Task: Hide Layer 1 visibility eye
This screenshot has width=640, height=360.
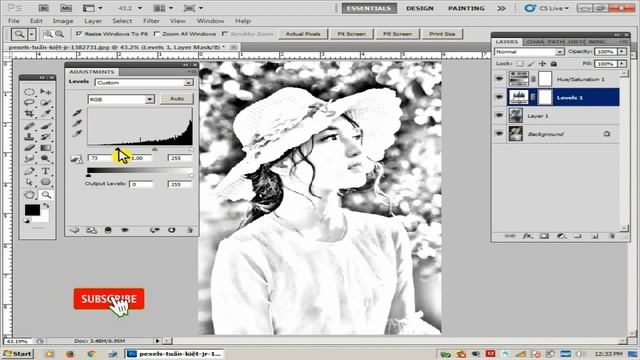Action: pyautogui.click(x=499, y=116)
